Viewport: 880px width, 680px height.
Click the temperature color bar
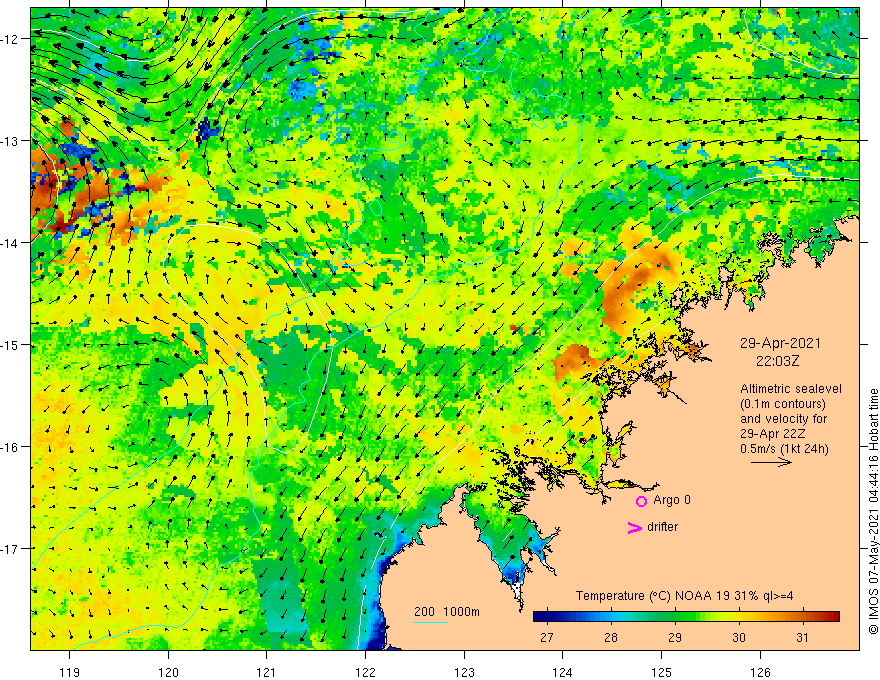686,616
